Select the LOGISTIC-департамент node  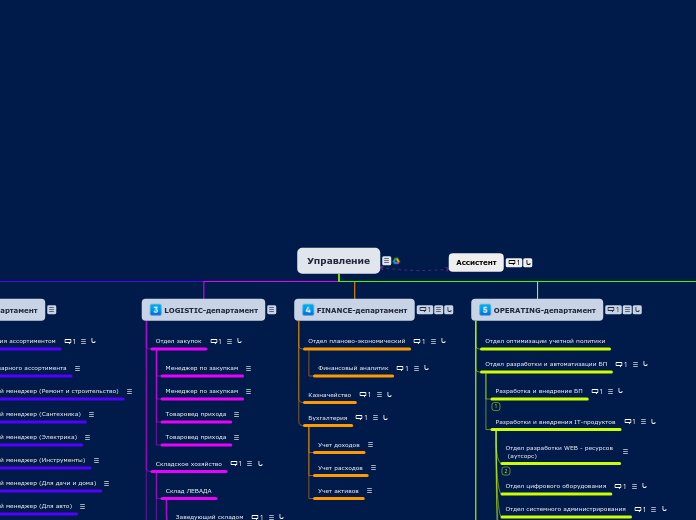tap(203, 310)
